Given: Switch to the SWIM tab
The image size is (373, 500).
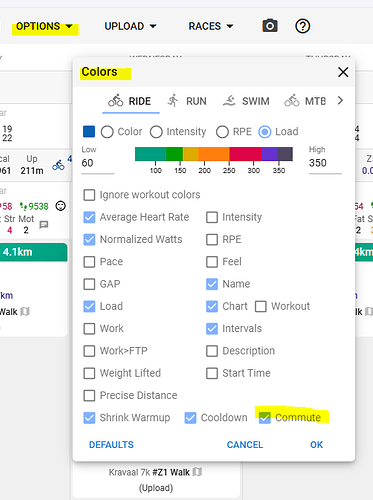Looking at the screenshot, I should coord(246,101).
